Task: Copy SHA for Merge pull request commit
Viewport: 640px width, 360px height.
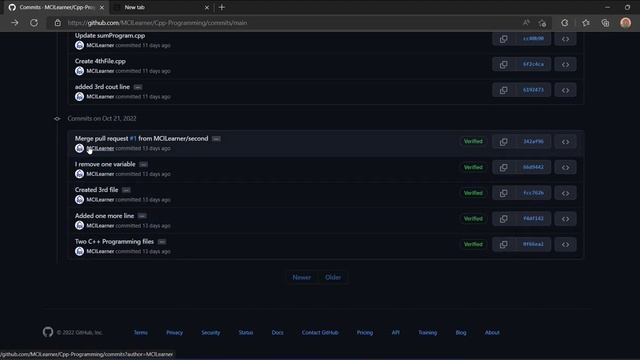Action: click(x=503, y=142)
